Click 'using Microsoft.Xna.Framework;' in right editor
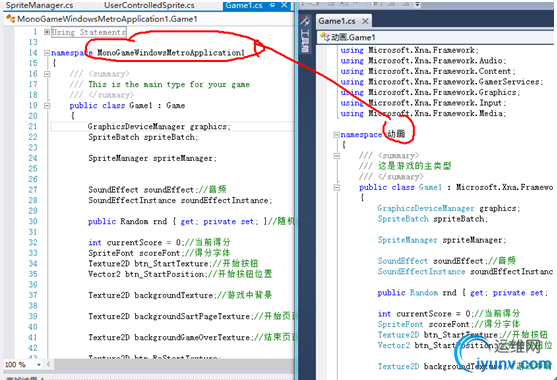 (410, 50)
